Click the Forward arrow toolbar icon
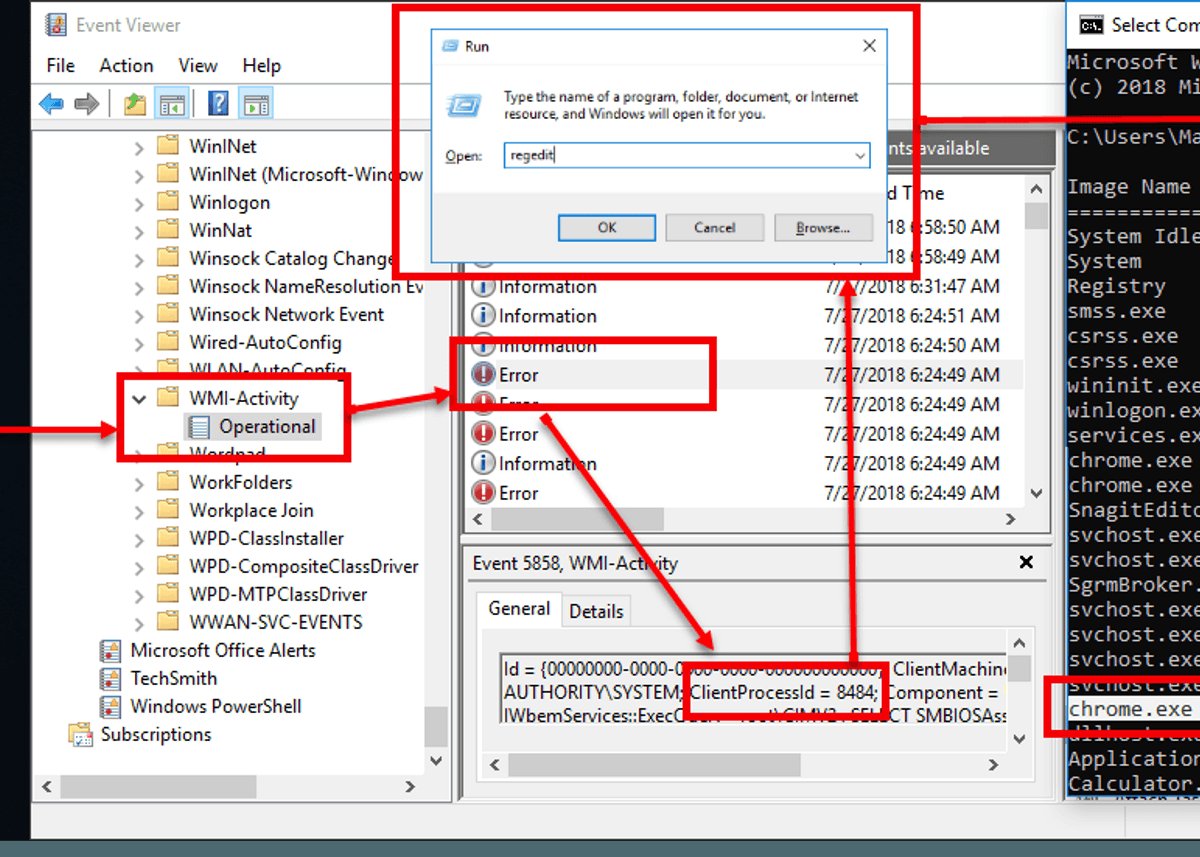Viewport: 1200px width, 857px height. (x=87, y=103)
